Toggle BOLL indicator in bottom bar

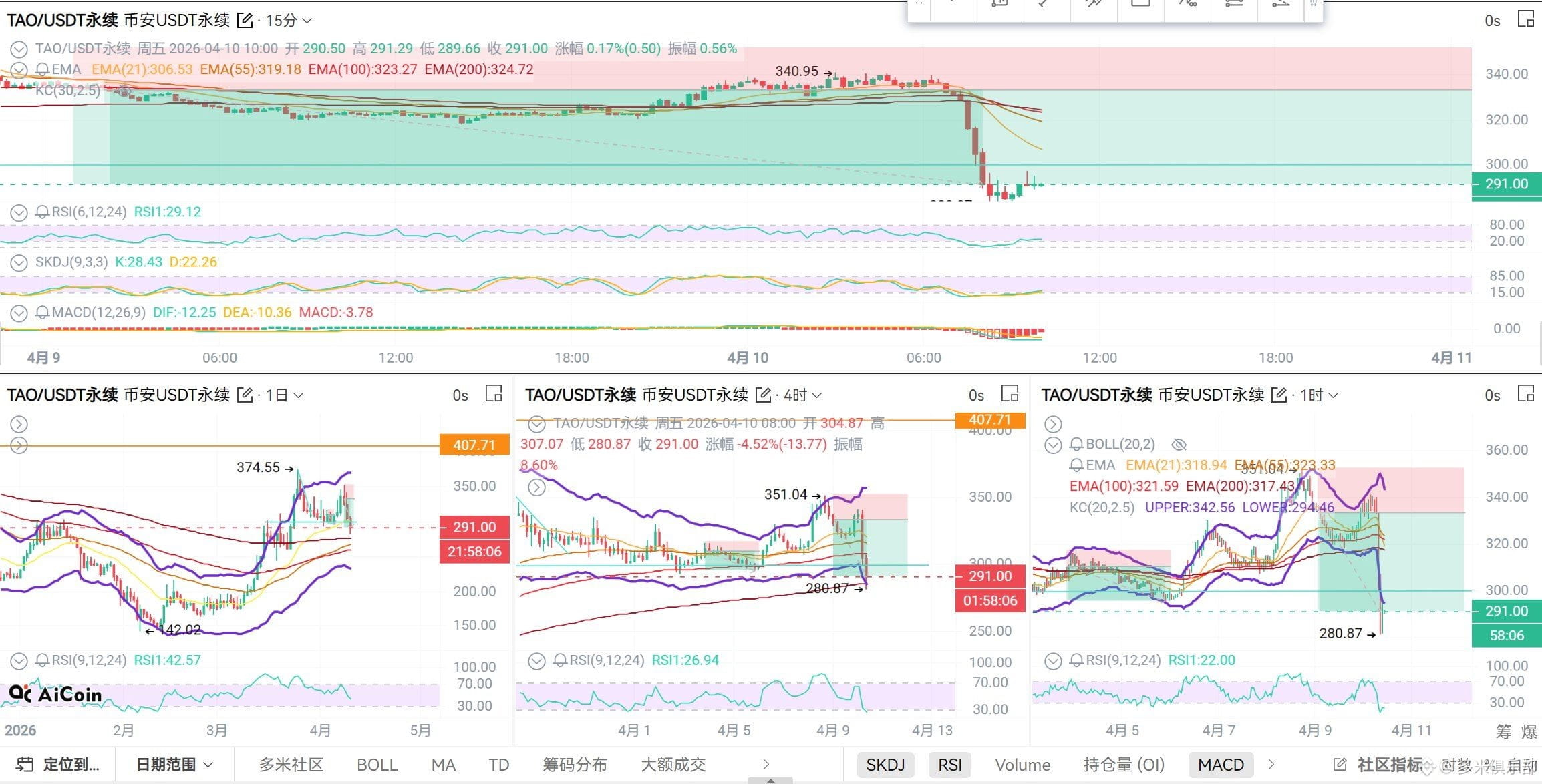tap(377, 765)
